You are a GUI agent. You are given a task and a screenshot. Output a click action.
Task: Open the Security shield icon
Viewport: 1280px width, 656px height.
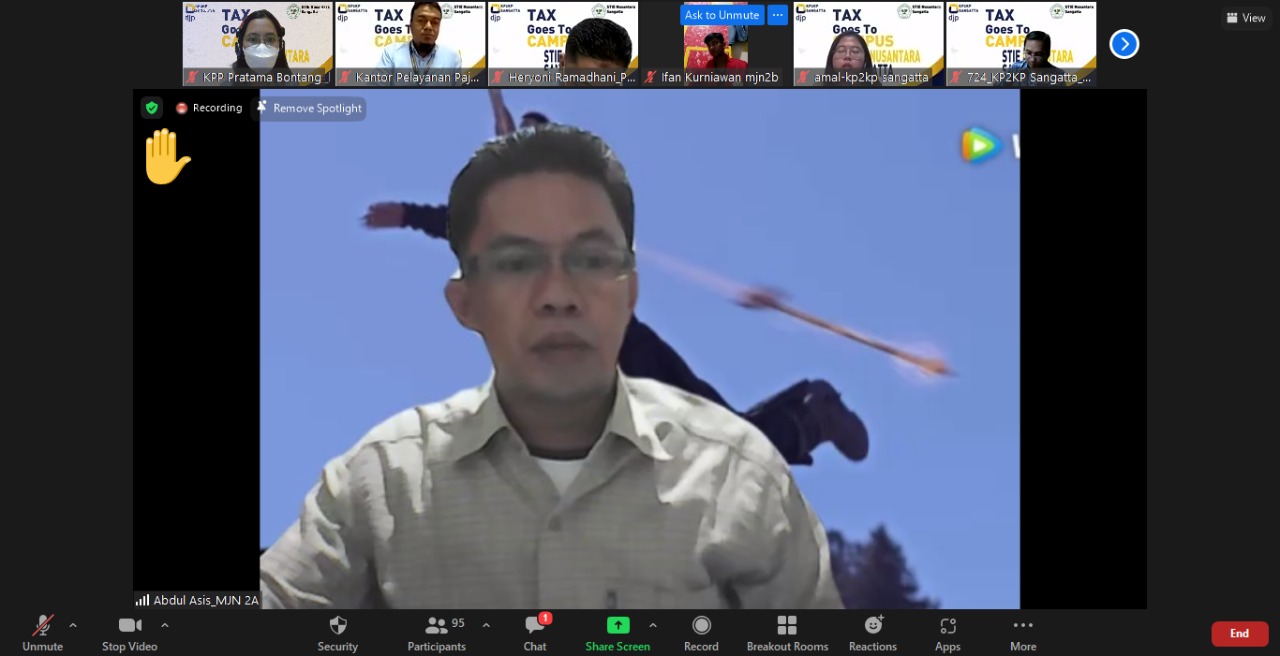point(338,626)
